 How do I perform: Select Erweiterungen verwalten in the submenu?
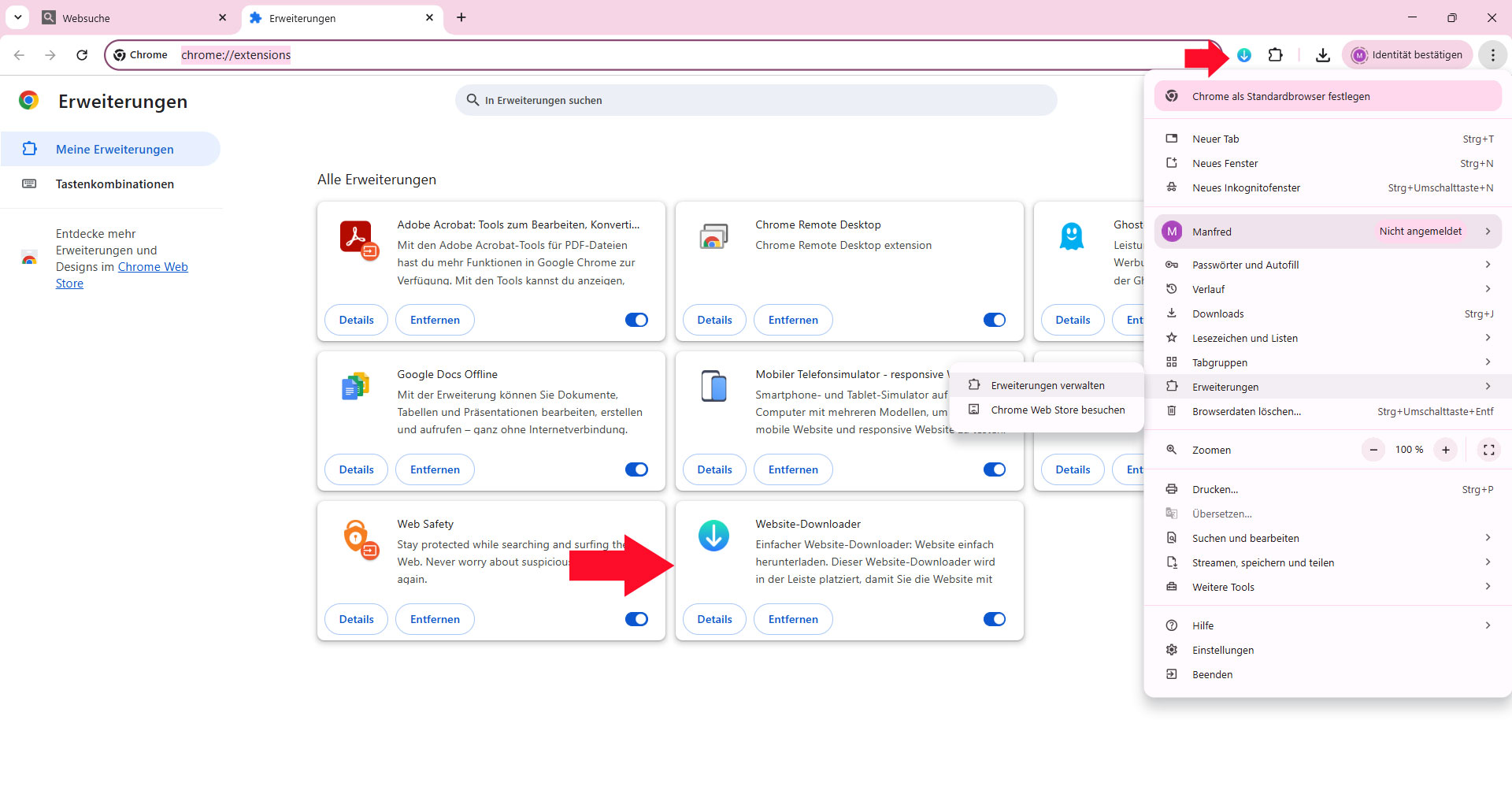[x=1047, y=385]
